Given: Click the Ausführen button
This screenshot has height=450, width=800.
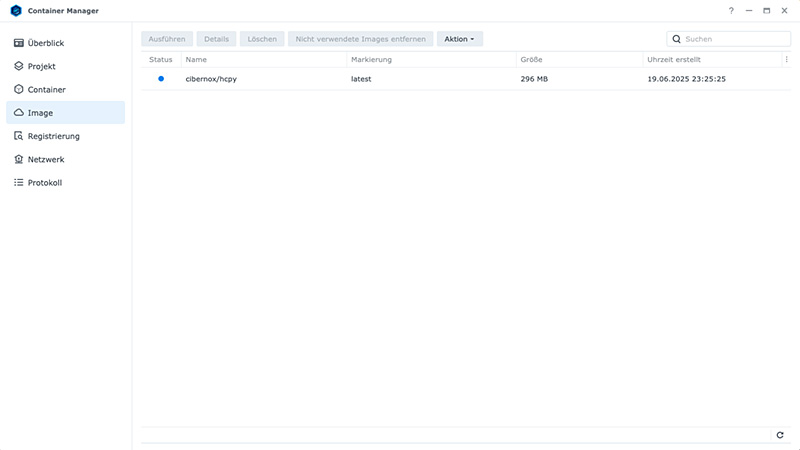Looking at the screenshot, I should coord(166,39).
